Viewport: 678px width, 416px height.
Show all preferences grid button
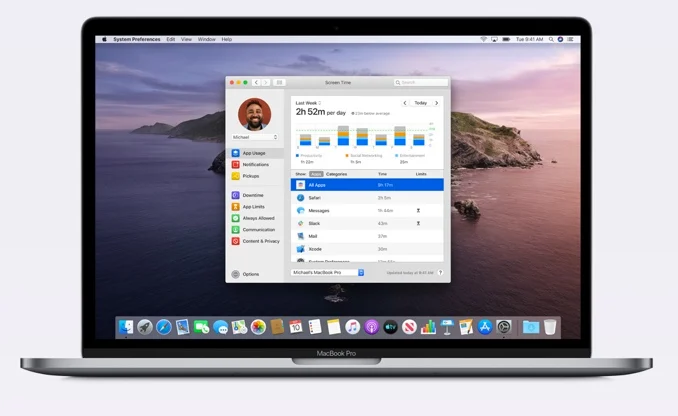[279, 82]
